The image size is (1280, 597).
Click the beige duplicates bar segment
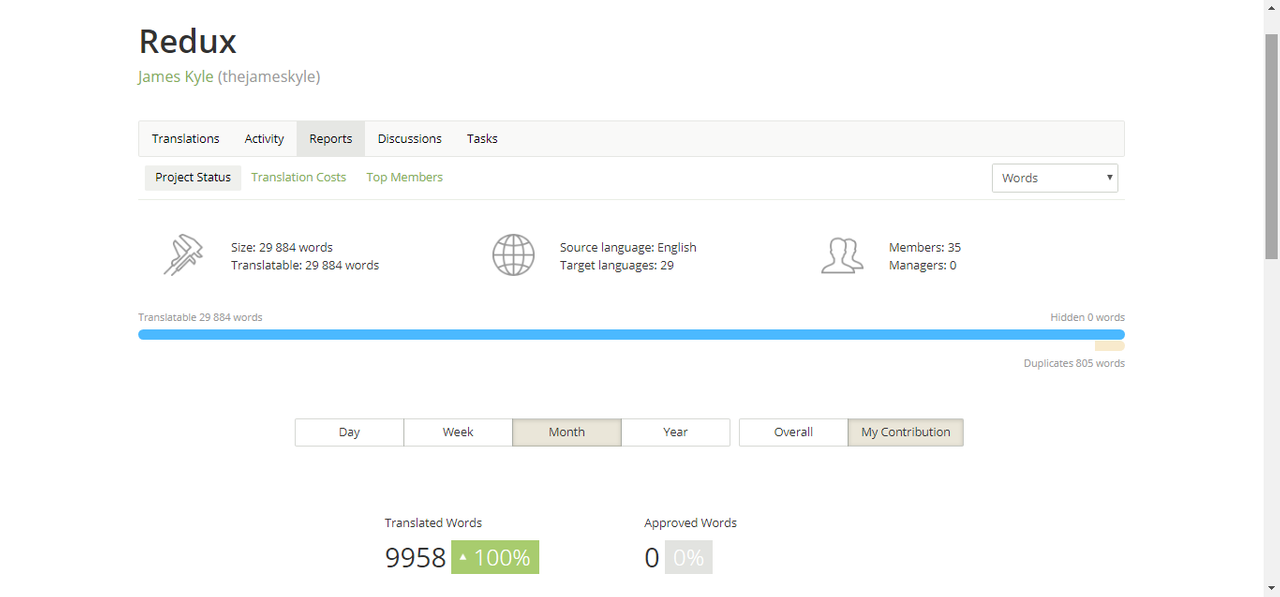tap(1110, 346)
